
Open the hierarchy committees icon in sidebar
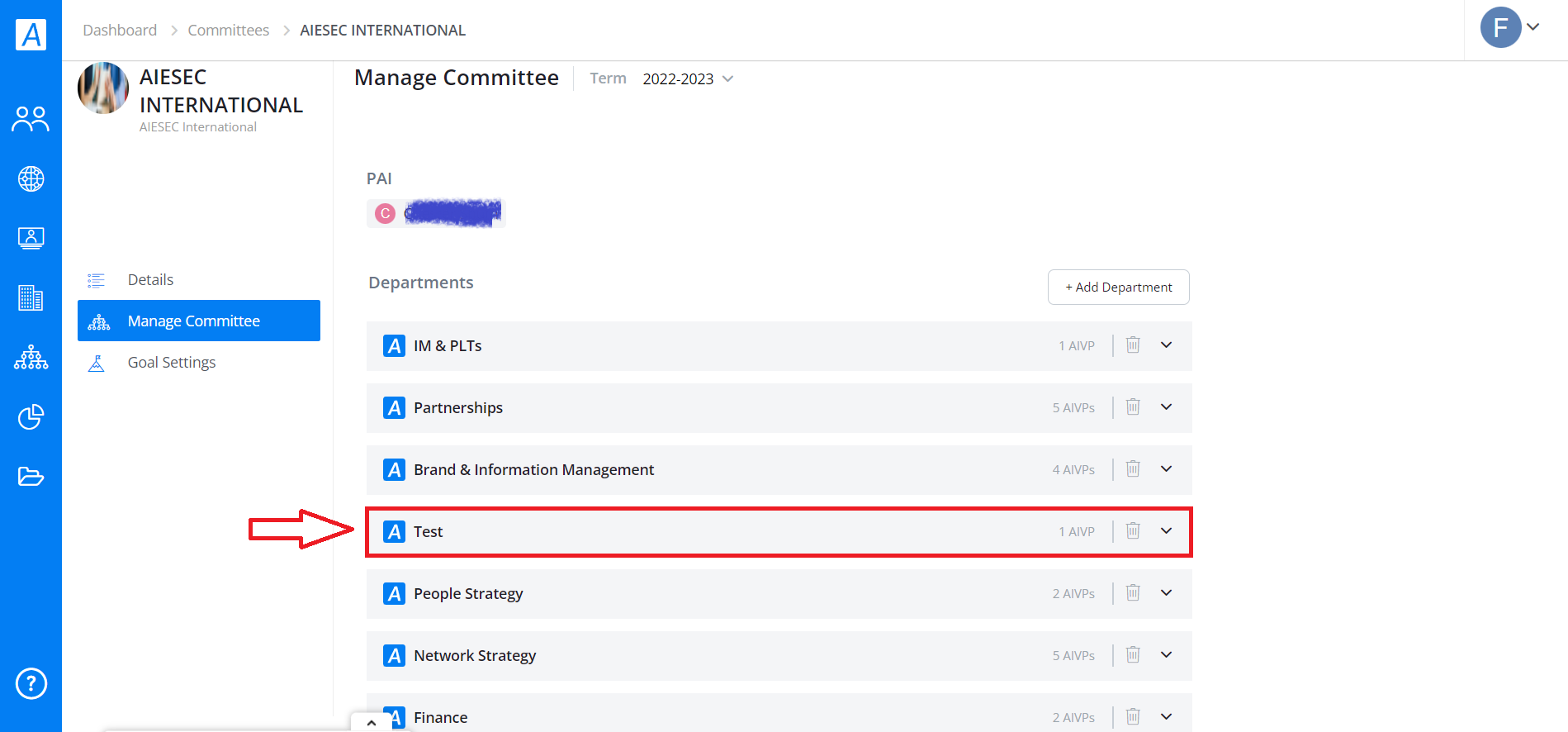point(31,357)
